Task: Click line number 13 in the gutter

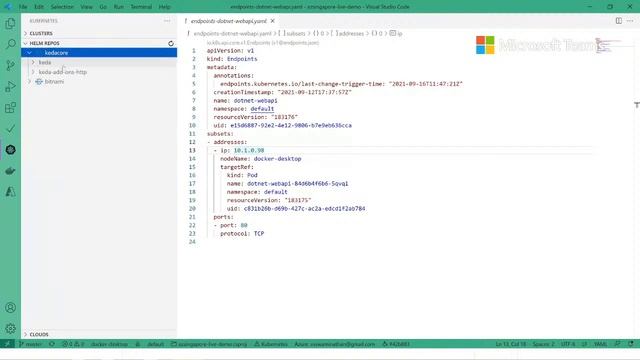Action: (192, 150)
